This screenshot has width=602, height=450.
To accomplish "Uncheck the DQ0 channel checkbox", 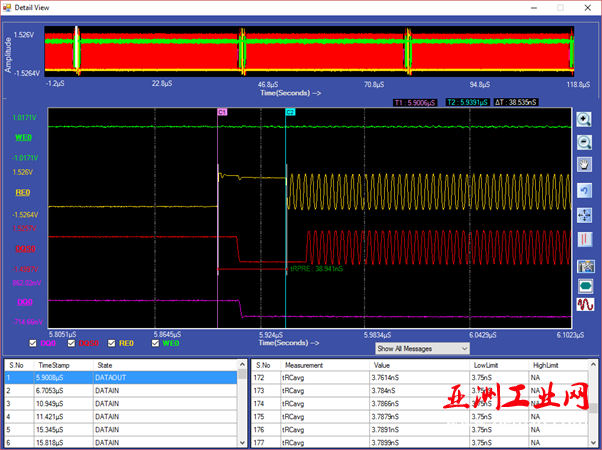I will [33, 343].
